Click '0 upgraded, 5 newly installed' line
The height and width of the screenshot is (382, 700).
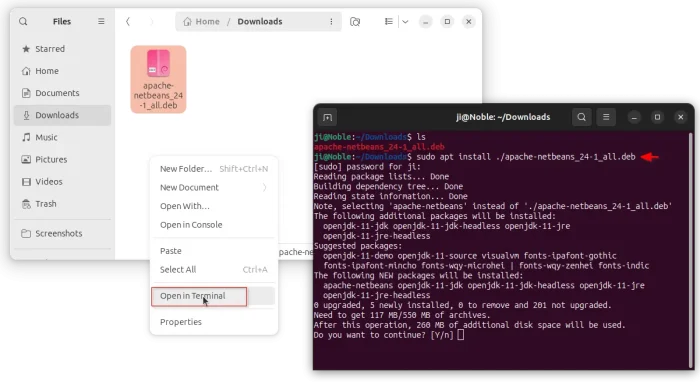[462, 305]
